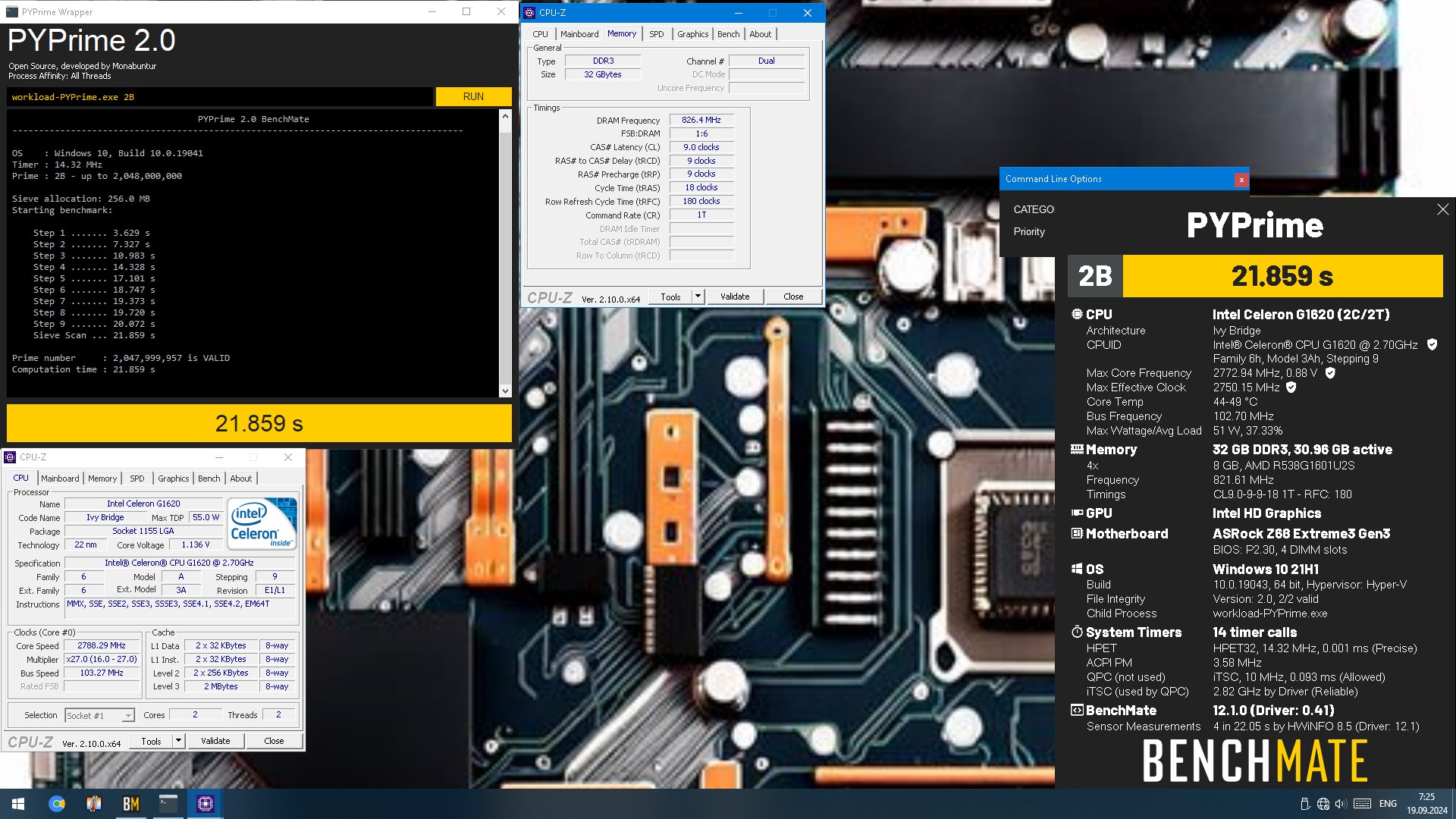Click the BenchMate yellow 21.859 s score bar
This screenshot has height=819, width=1456.
(x=1282, y=276)
